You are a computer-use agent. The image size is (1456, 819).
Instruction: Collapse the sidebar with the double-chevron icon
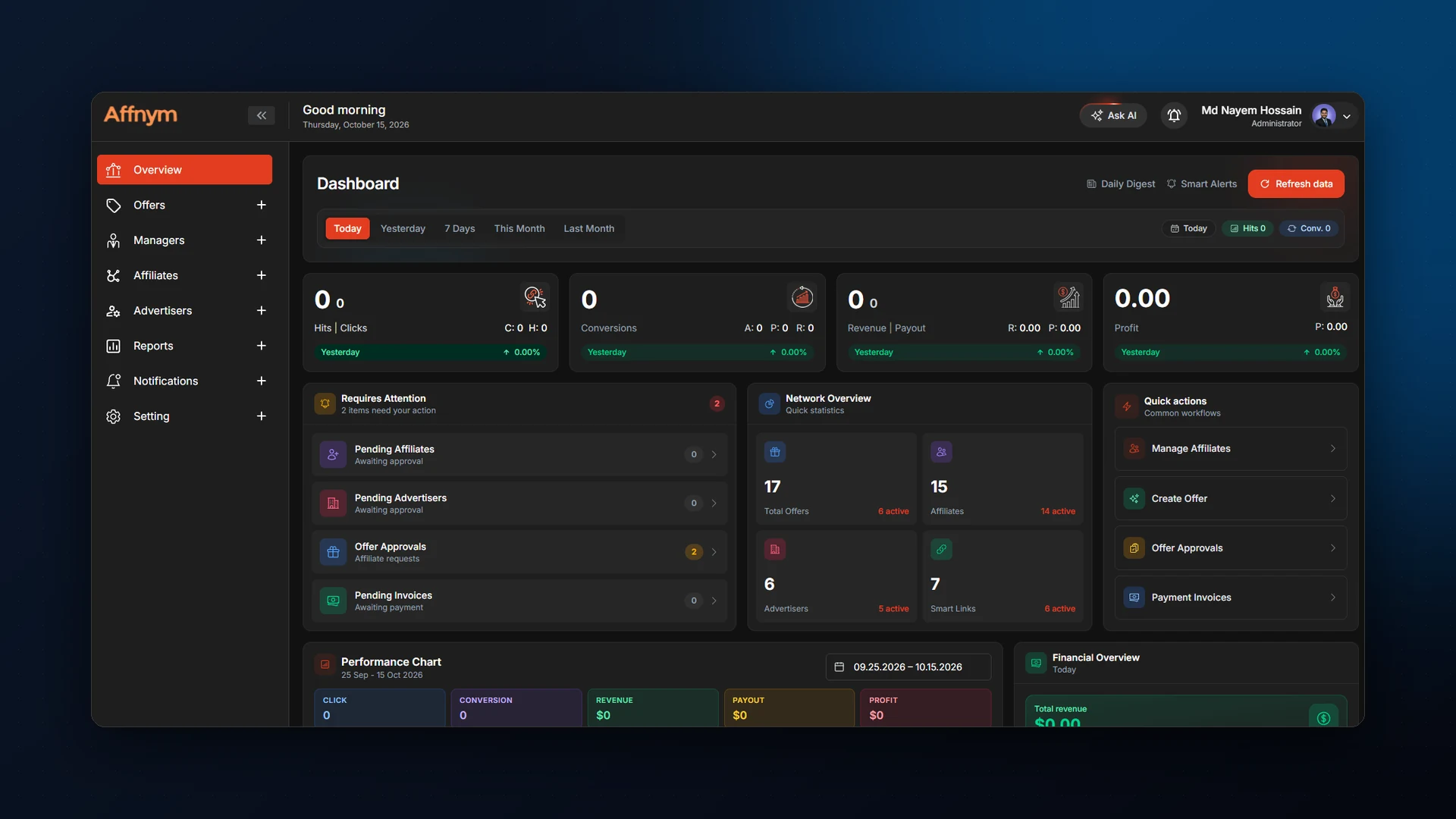(x=261, y=115)
